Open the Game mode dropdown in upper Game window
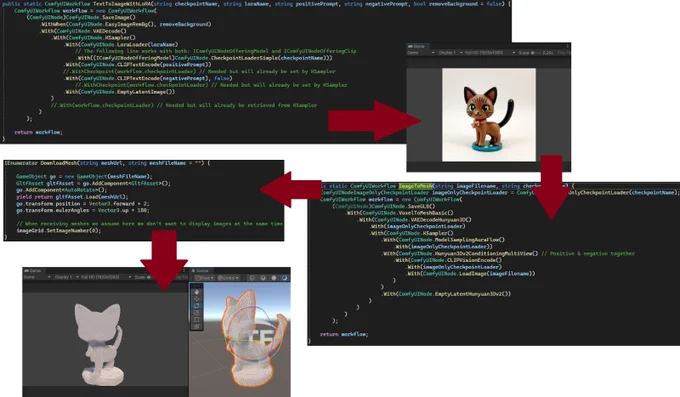 pos(421,52)
